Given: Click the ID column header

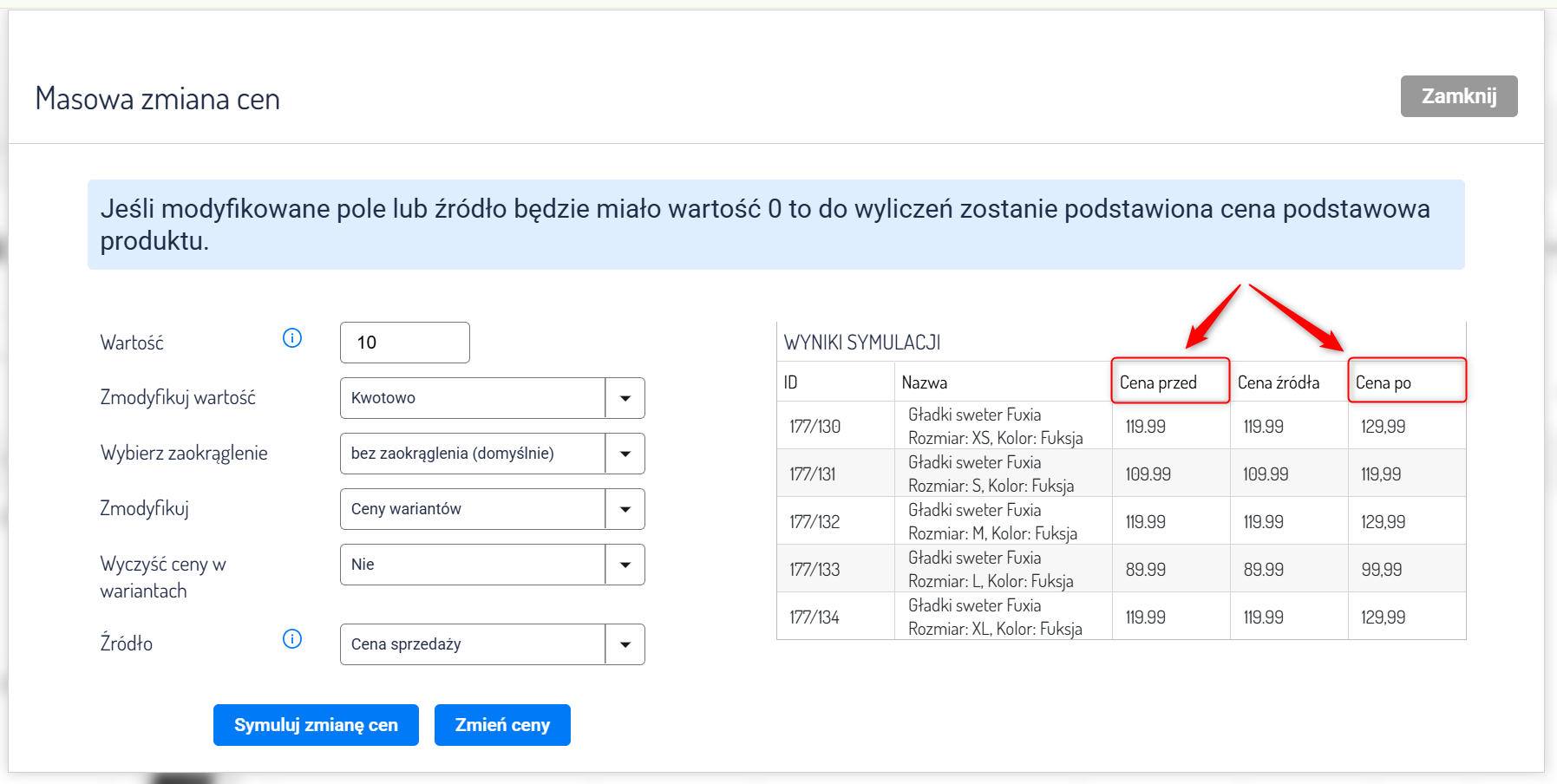Looking at the screenshot, I should click(x=790, y=382).
